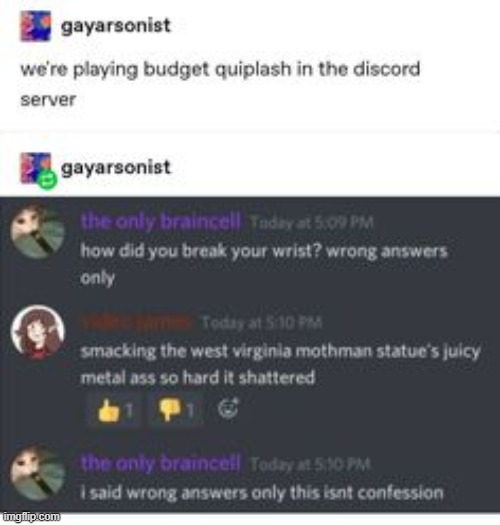Screen dimensions: 500x525
Task: Click the red-haired user's round avatar
Action: 38,332
